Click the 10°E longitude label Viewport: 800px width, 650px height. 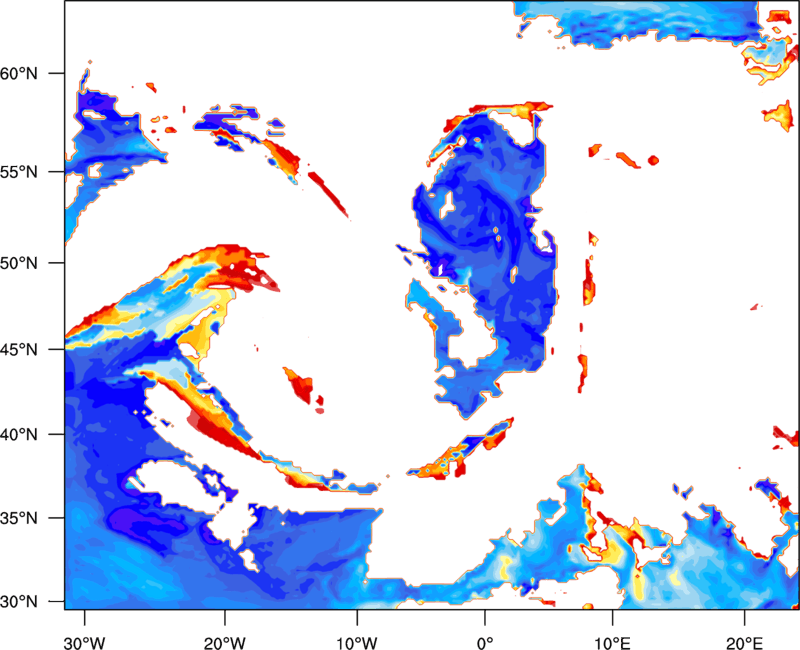(612, 643)
